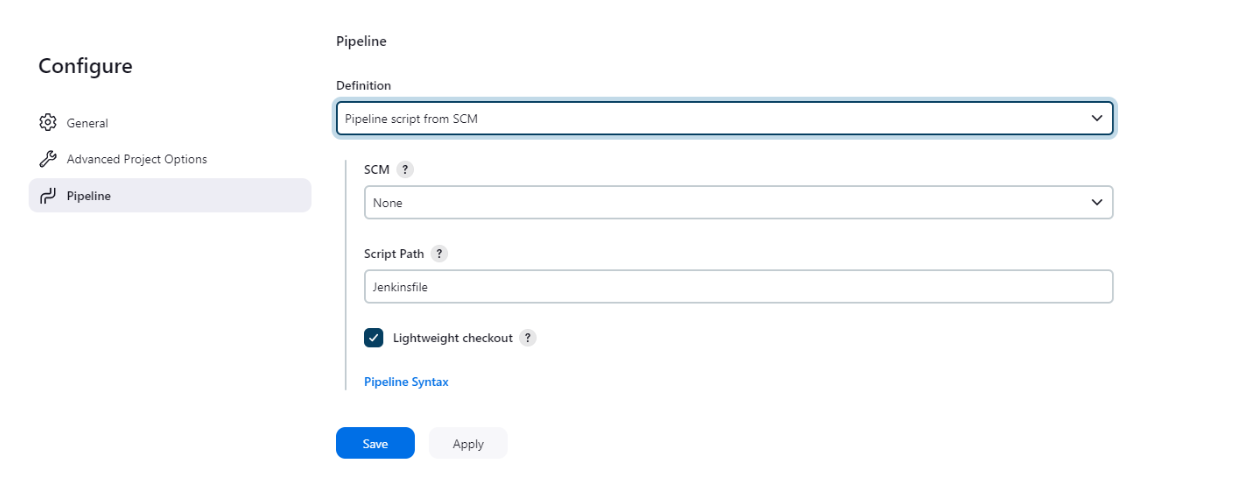
Task: Toggle via the Lightweight checkout label text
Action: coord(453,338)
